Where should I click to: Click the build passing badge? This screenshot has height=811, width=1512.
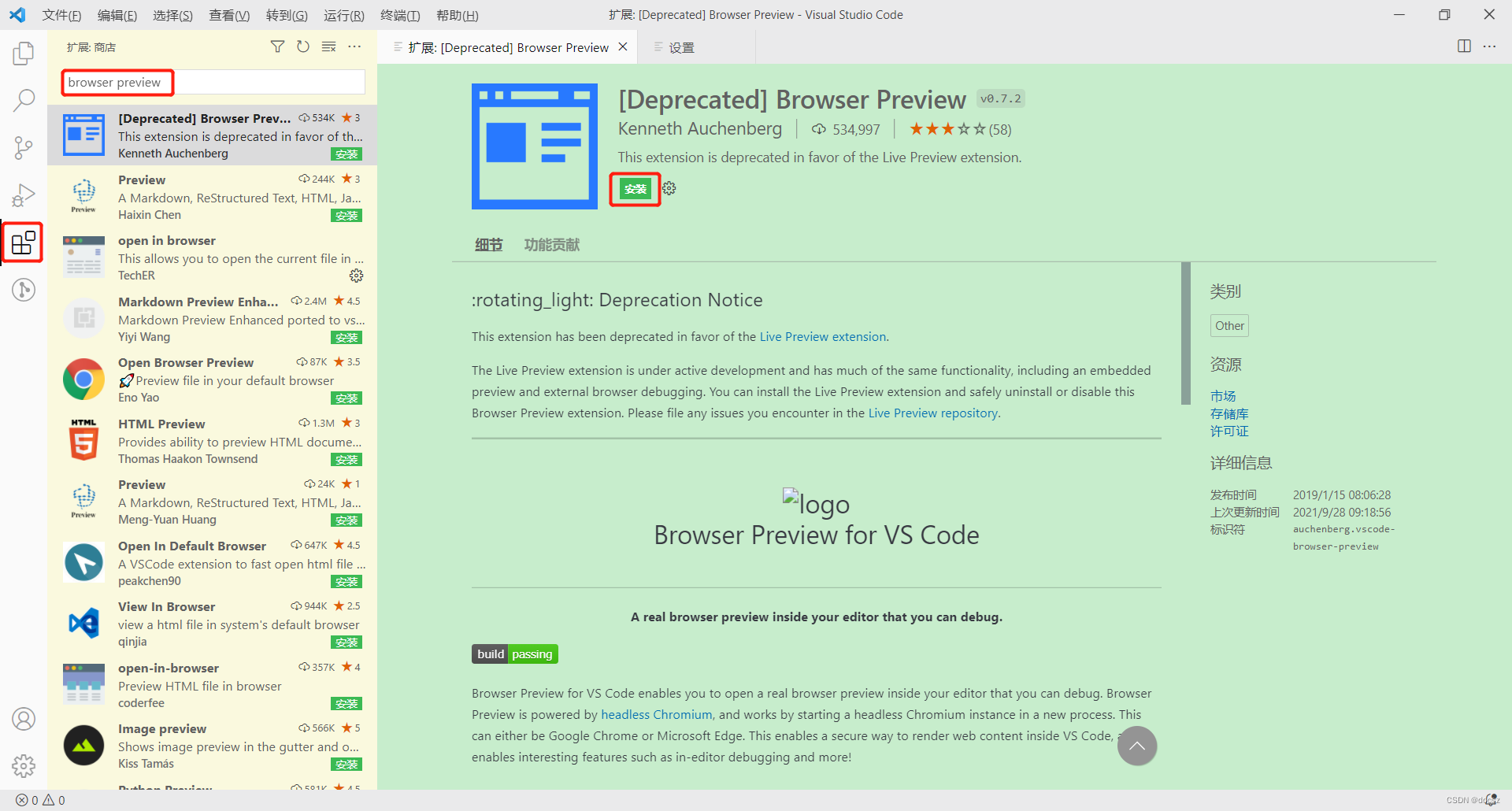coord(515,654)
